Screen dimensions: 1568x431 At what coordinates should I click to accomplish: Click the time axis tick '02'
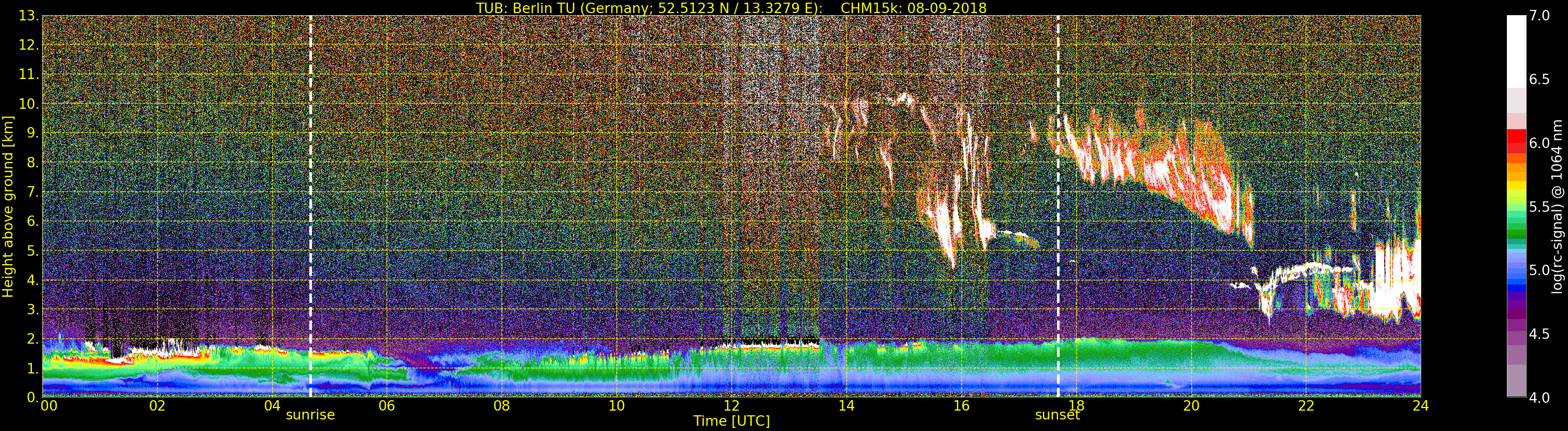157,405
